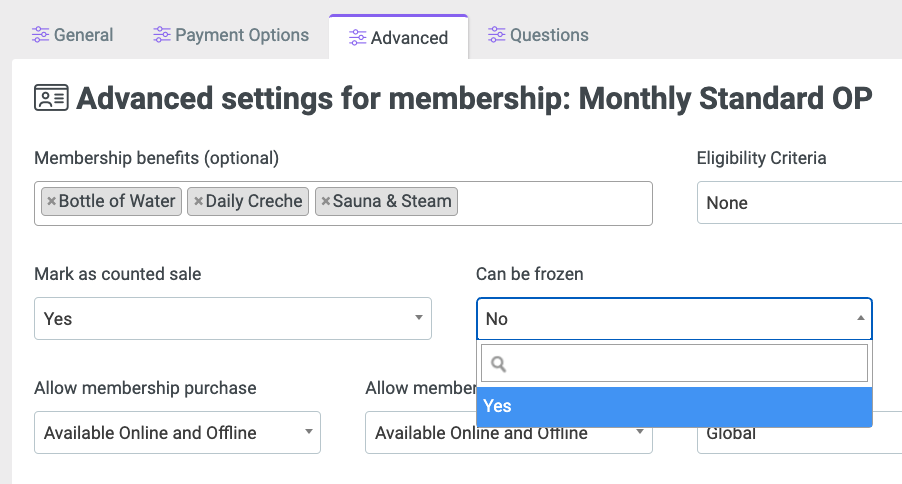The width and height of the screenshot is (902, 484).
Task: Select the Advanced tab
Action: (x=399, y=37)
